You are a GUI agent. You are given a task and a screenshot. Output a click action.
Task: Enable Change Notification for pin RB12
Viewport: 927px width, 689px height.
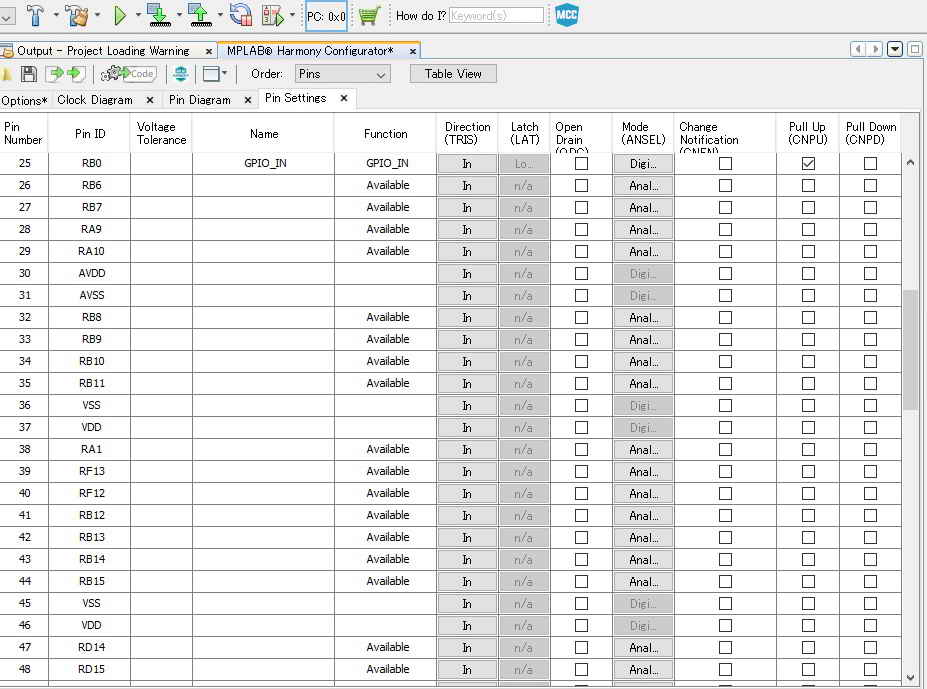coord(725,516)
